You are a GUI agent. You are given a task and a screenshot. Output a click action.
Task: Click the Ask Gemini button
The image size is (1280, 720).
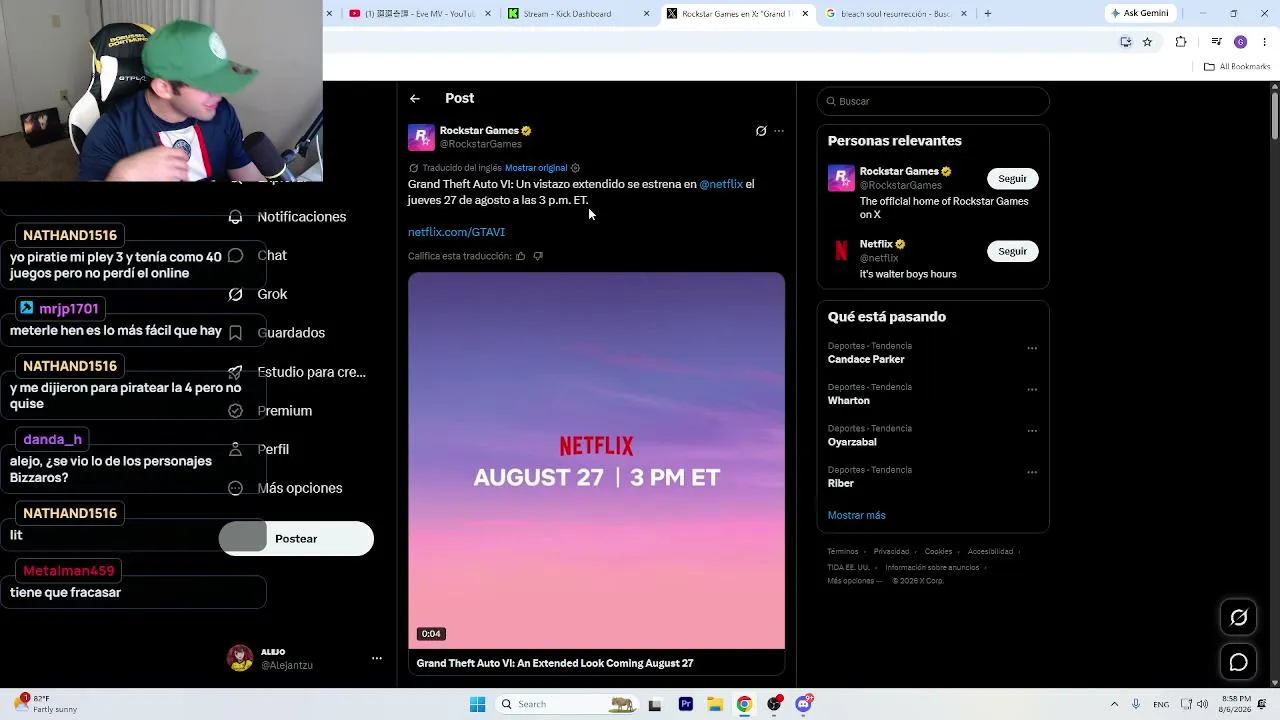click(x=1139, y=14)
